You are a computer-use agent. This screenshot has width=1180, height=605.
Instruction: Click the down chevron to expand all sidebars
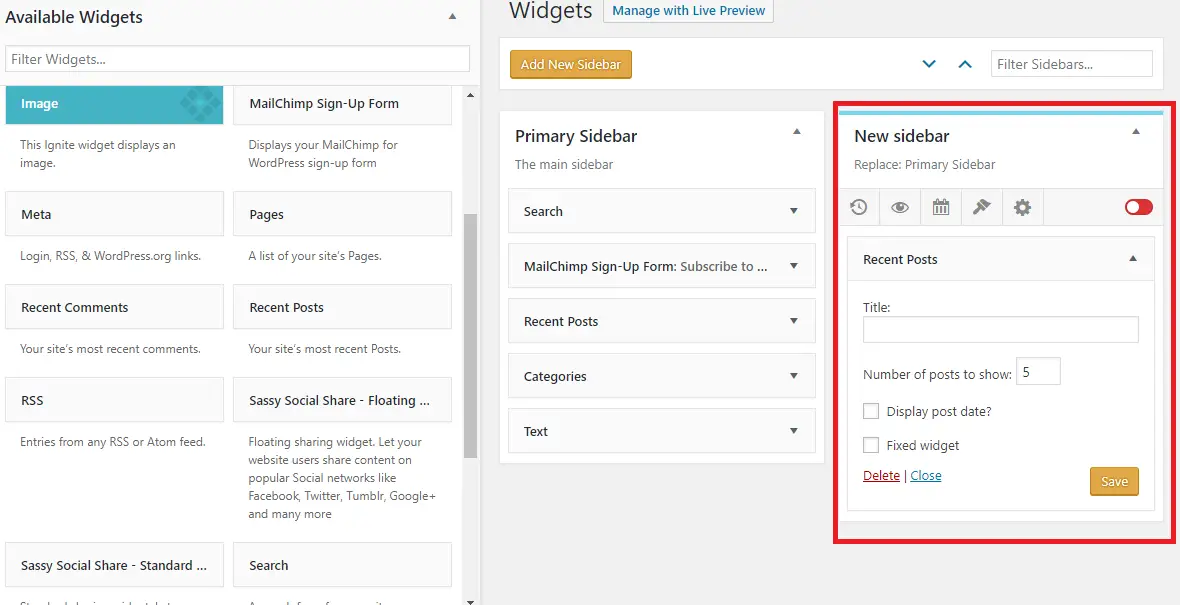pyautogui.click(x=929, y=64)
